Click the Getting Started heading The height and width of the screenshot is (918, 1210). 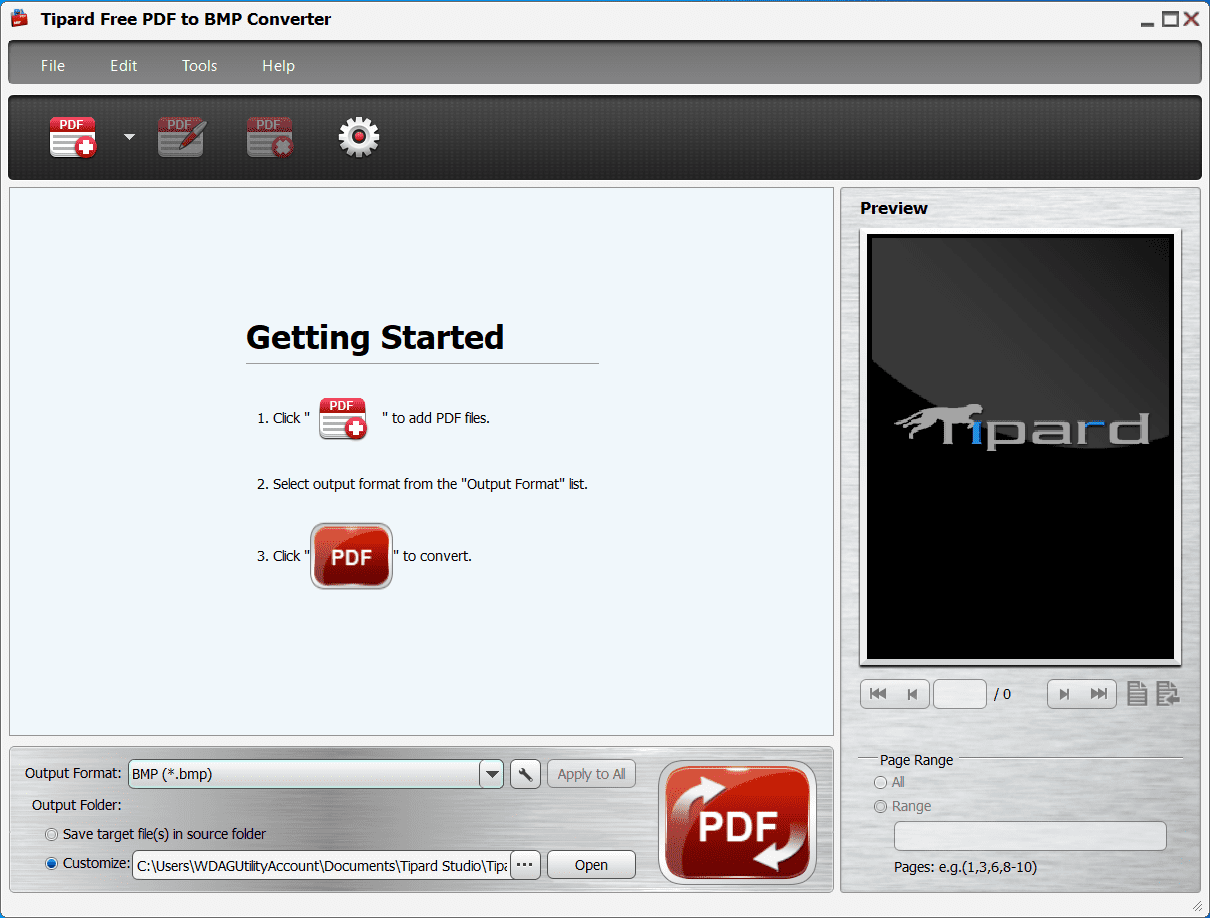tap(375, 338)
